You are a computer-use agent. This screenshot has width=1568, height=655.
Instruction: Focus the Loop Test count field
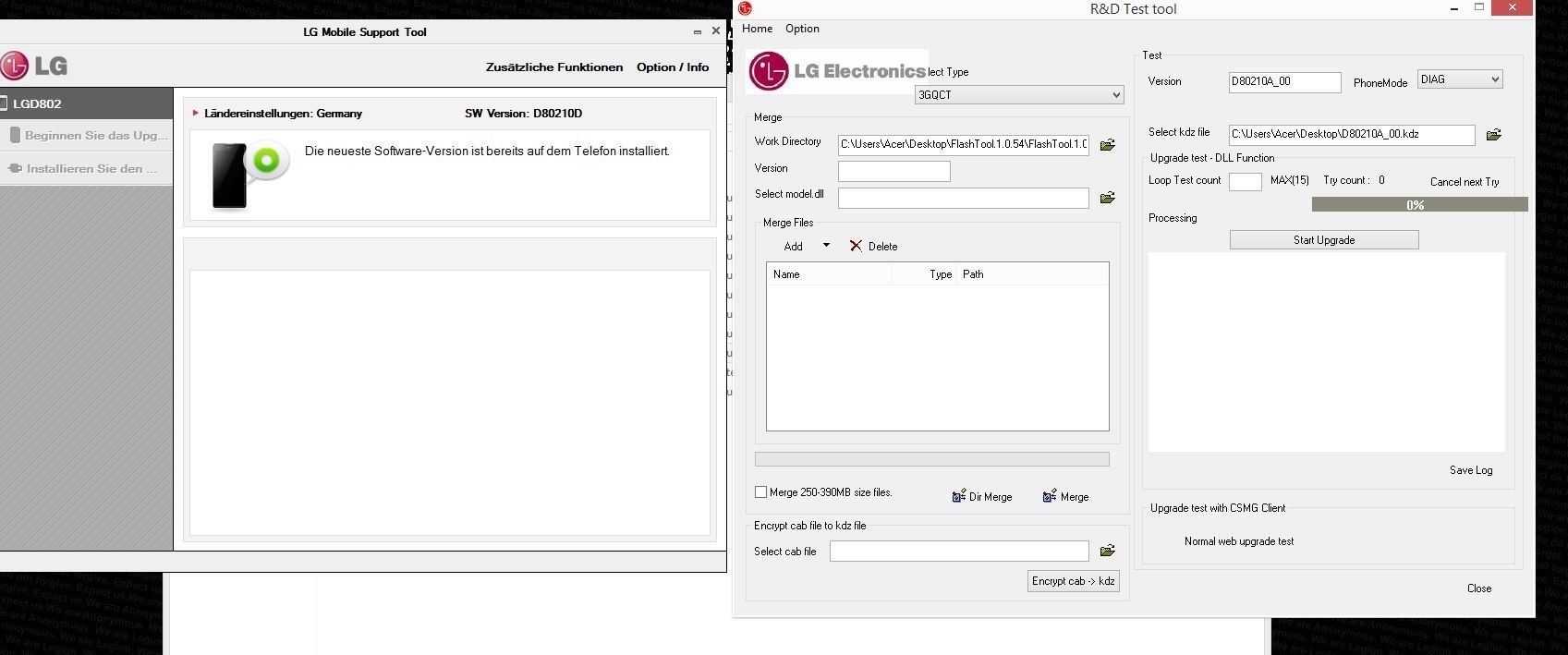click(1246, 181)
